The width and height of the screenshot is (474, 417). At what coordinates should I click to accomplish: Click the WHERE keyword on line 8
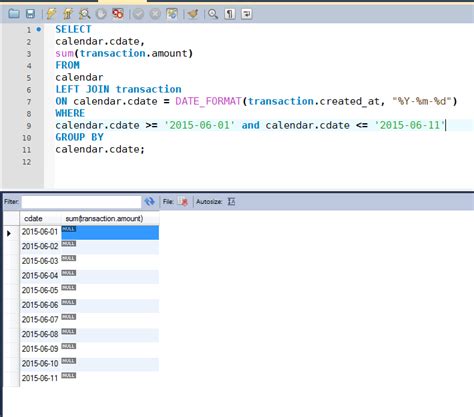(x=70, y=113)
